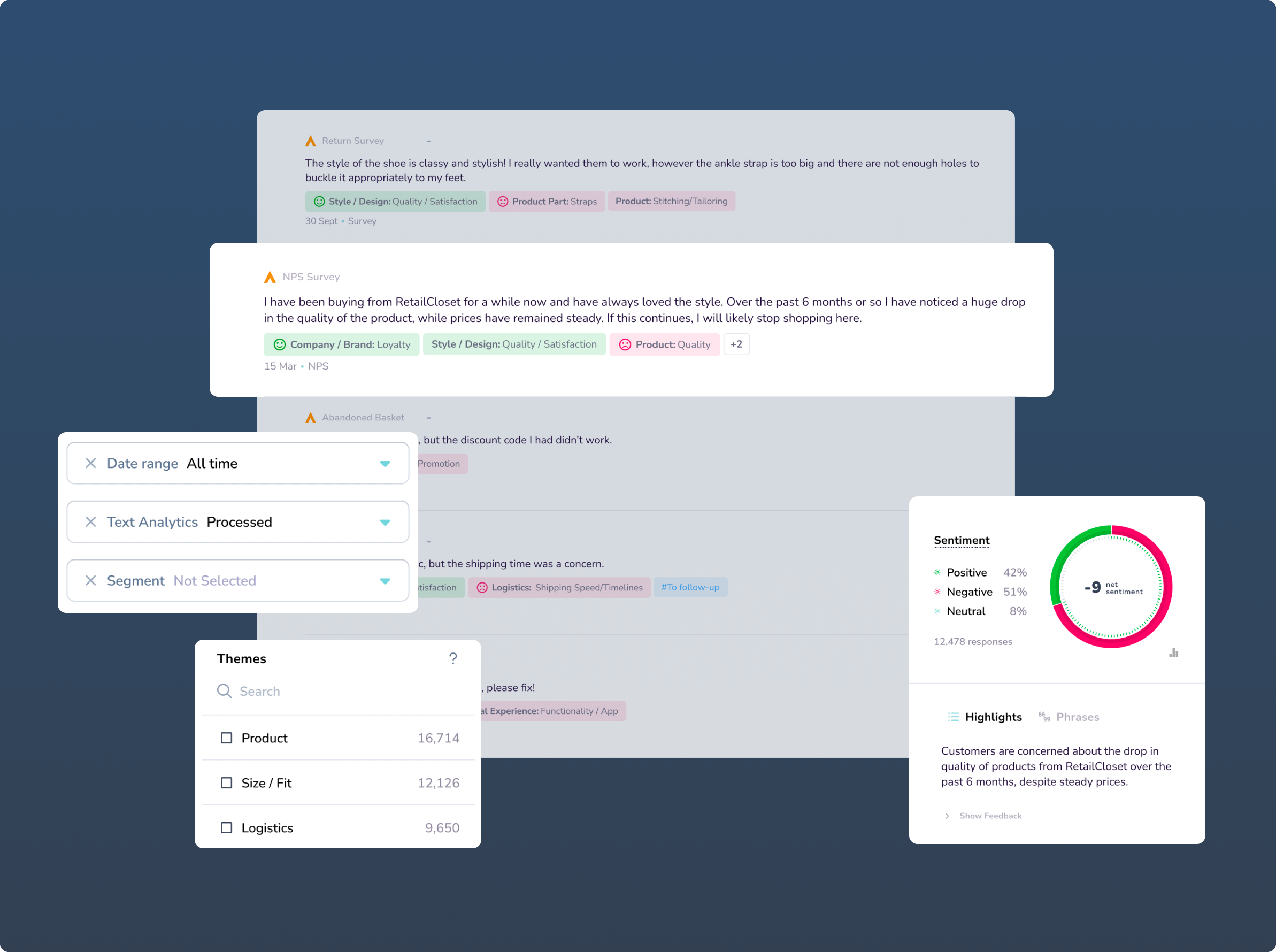Open the bar chart view below the sentiment donut
Viewport: 1276px width, 952px height.
click(x=1173, y=652)
